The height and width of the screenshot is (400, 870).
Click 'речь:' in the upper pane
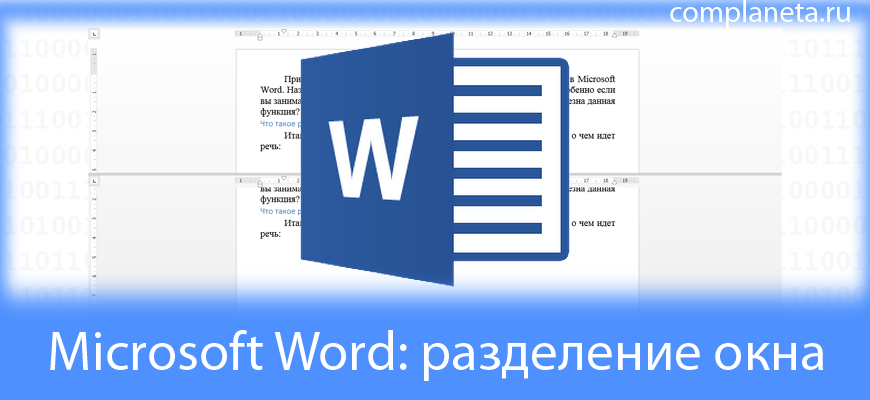pos(270,146)
